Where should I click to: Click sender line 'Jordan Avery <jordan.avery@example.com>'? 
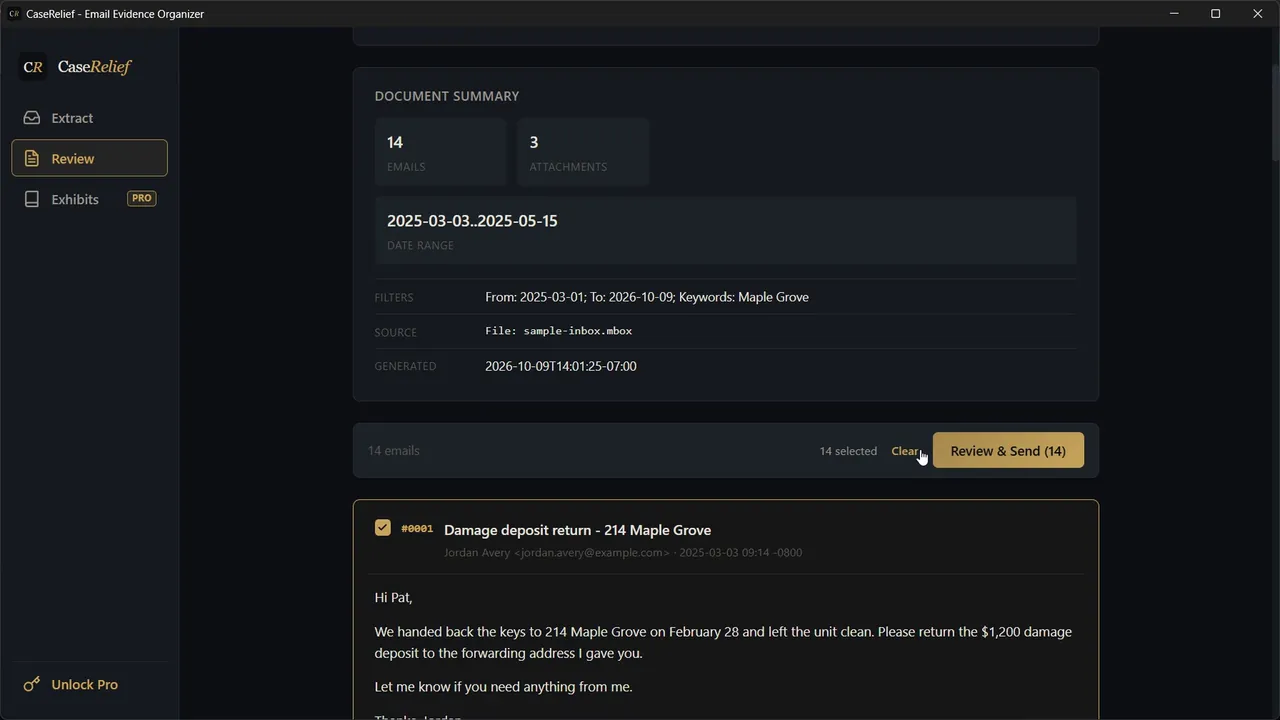[557, 552]
